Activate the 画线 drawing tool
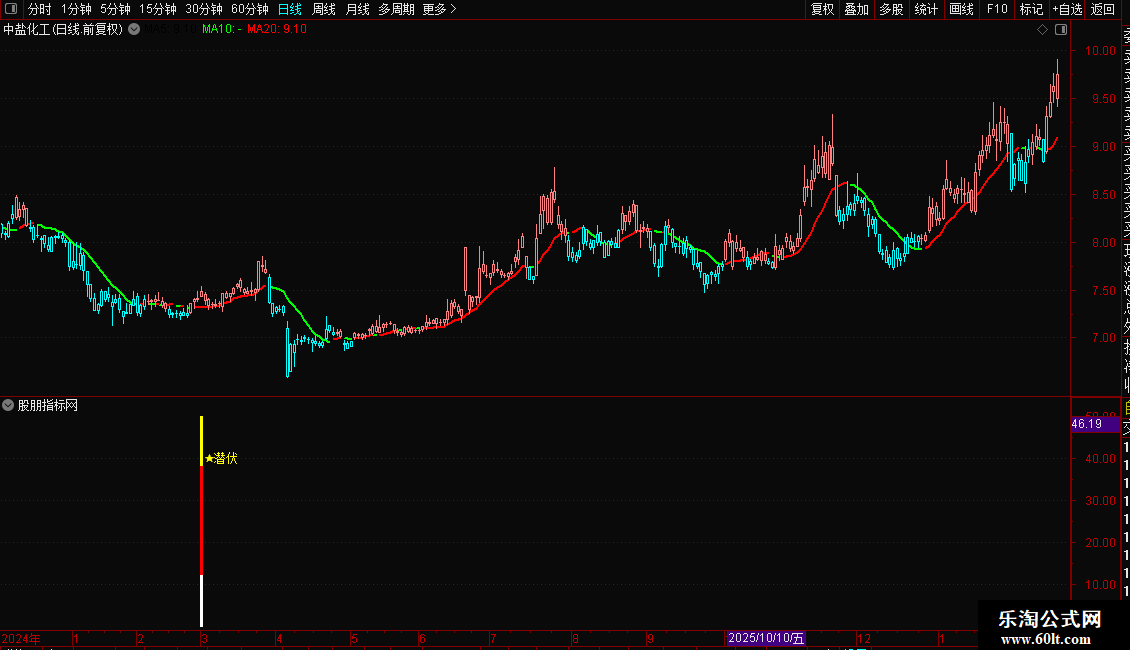1130x650 pixels. point(961,9)
